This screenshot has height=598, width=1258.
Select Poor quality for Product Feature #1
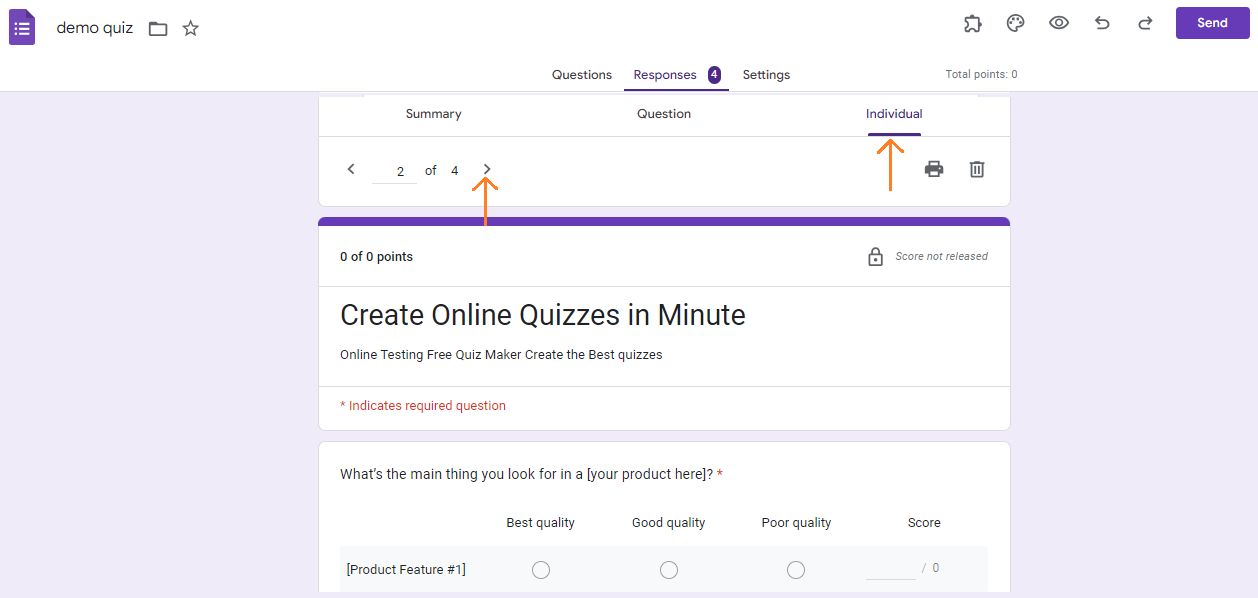(x=796, y=570)
